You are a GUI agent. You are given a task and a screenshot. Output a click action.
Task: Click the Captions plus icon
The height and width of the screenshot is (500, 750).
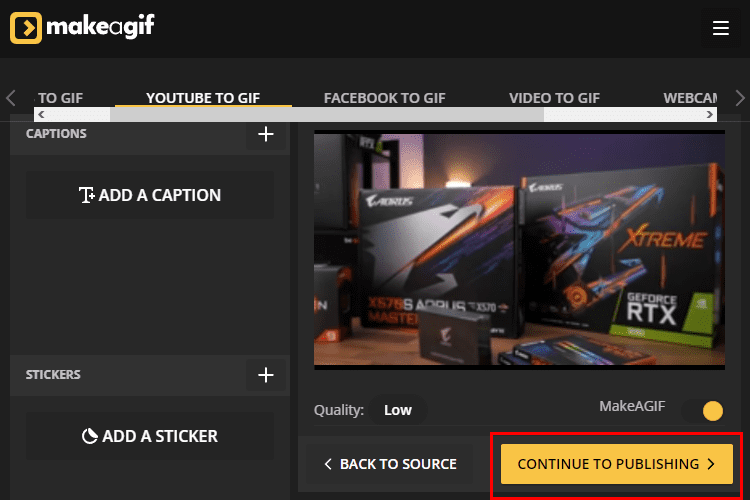[266, 134]
